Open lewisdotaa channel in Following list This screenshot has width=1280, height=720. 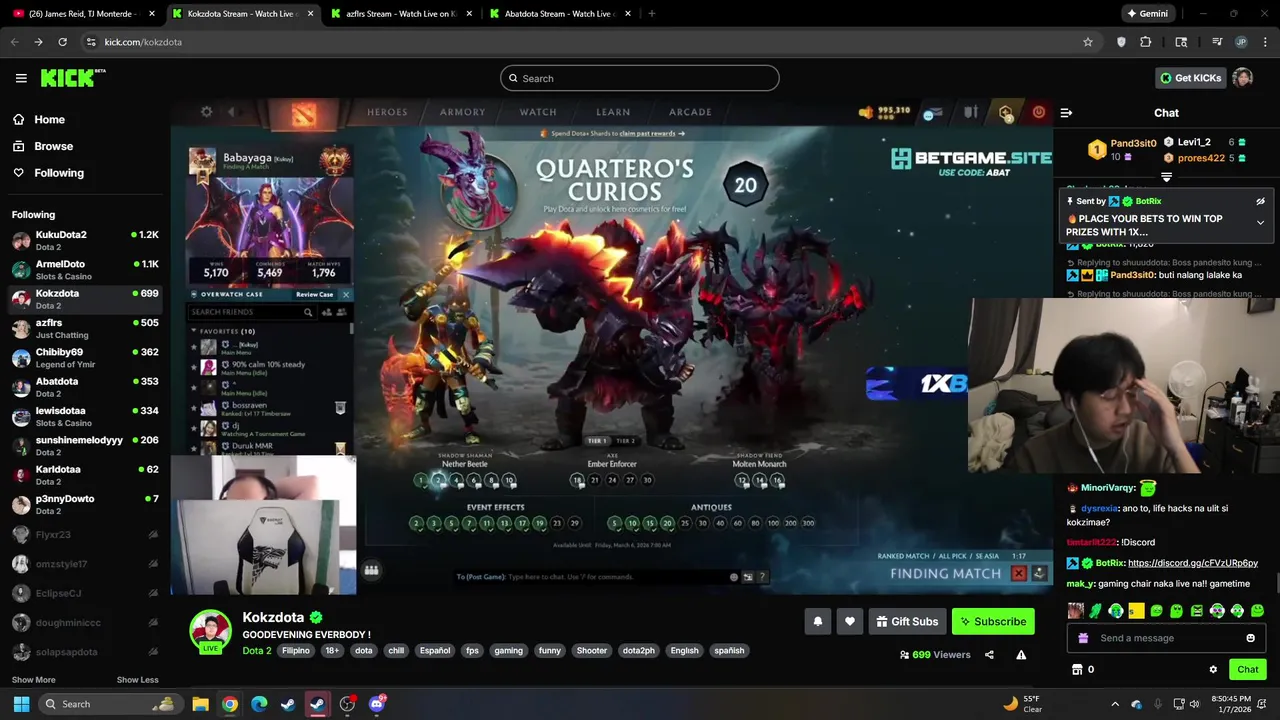click(85, 416)
